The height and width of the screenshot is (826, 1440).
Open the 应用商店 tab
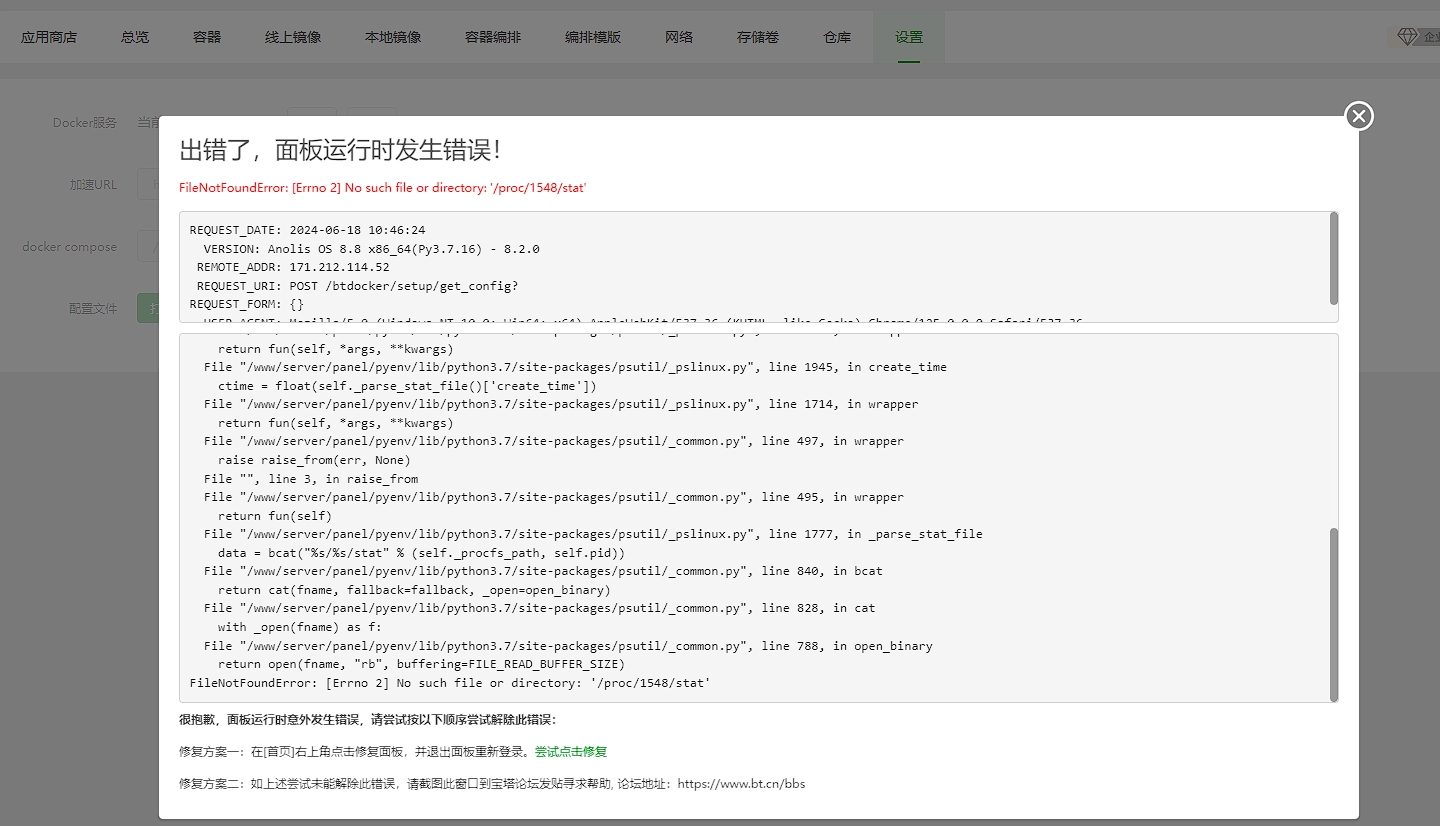pos(49,37)
